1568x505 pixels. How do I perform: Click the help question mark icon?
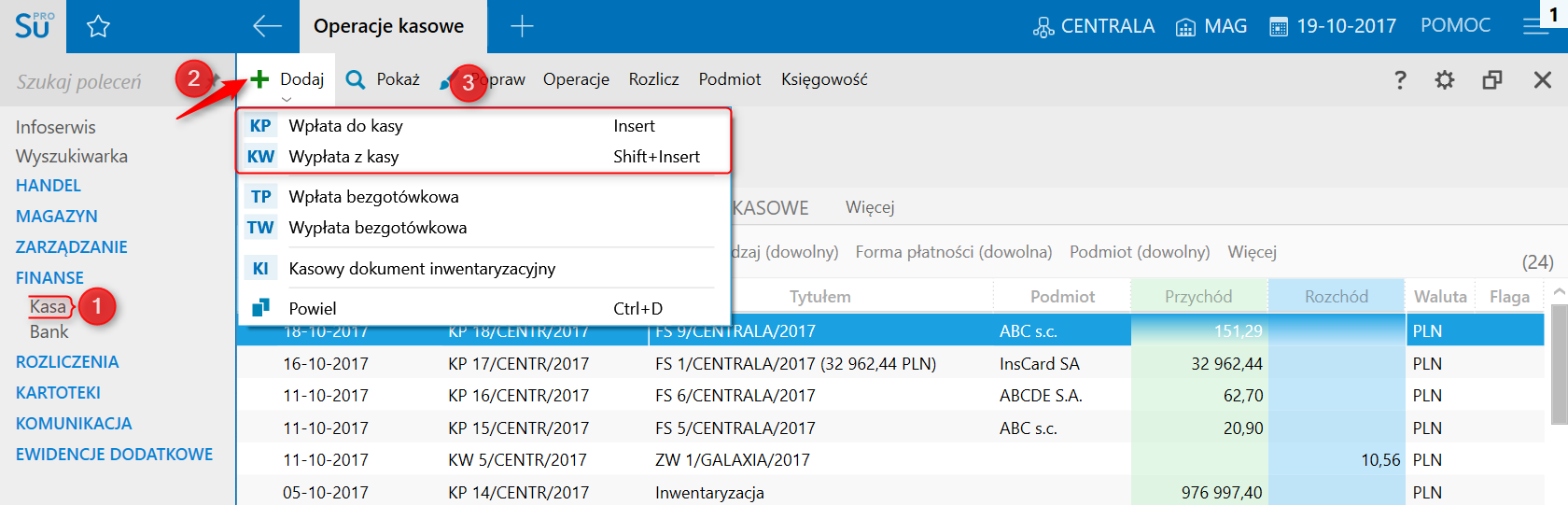point(1399,80)
